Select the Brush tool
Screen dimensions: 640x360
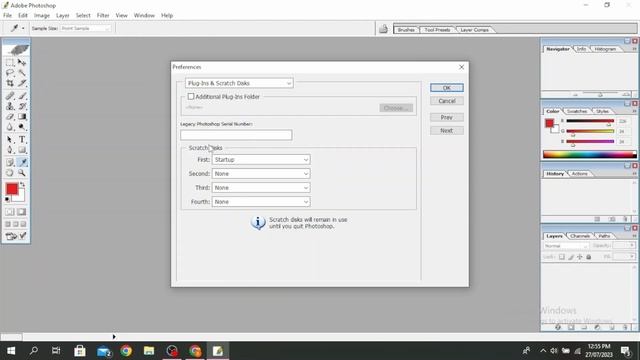(x=22, y=96)
